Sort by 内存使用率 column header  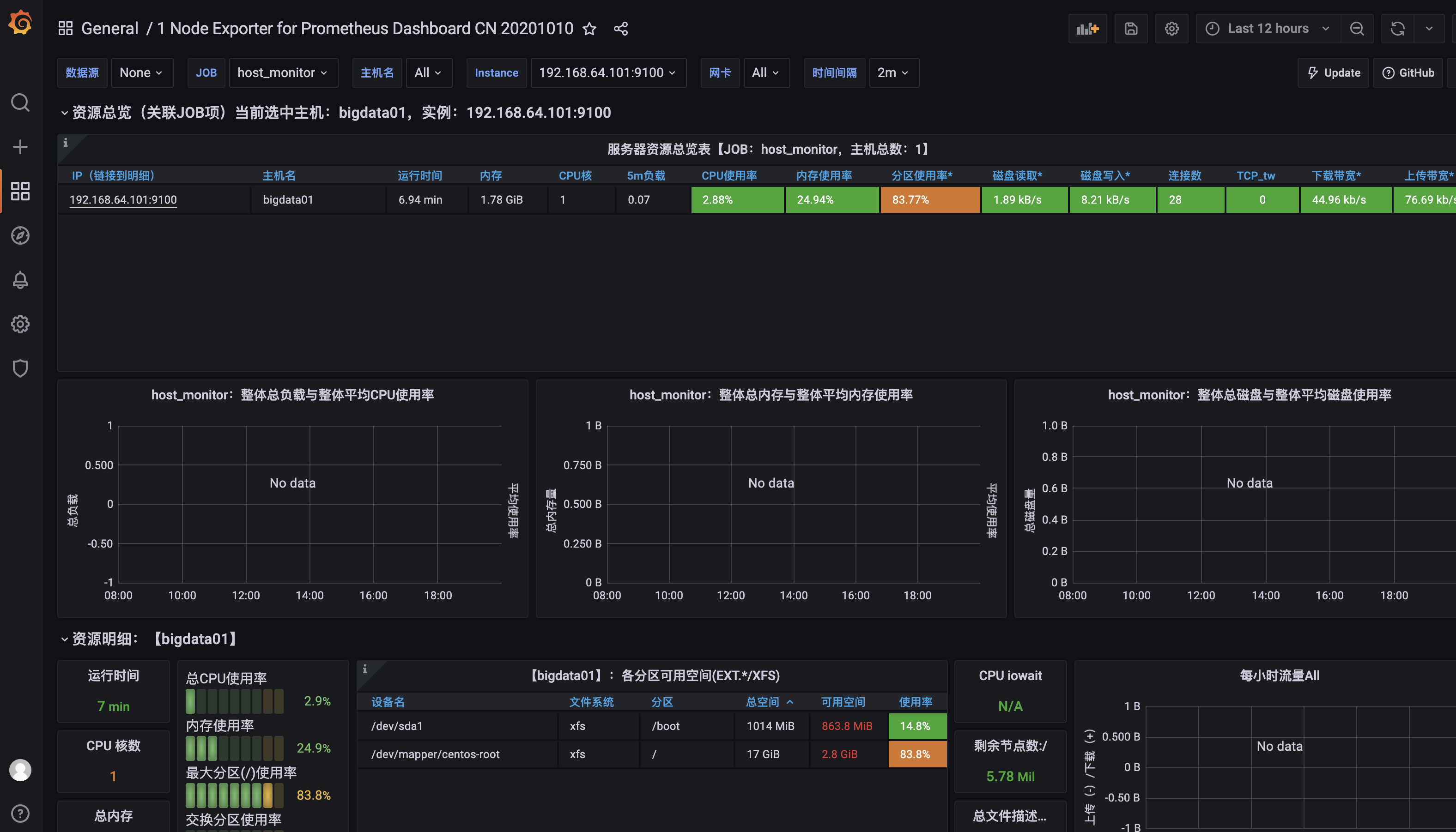825,175
